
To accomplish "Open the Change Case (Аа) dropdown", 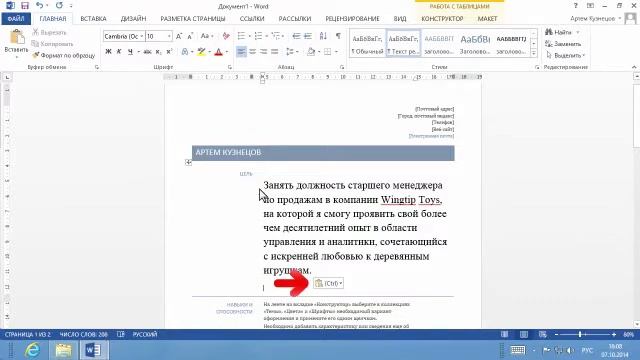I will click(207, 36).
